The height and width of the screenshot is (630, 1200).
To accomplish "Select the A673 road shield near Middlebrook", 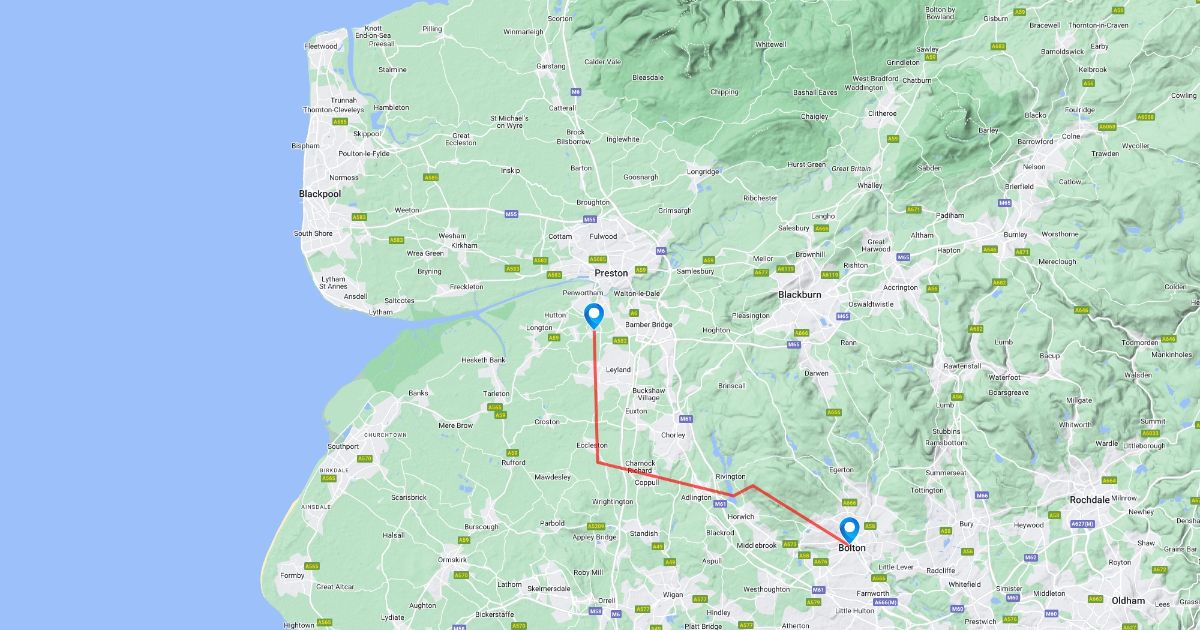I will click(790, 545).
